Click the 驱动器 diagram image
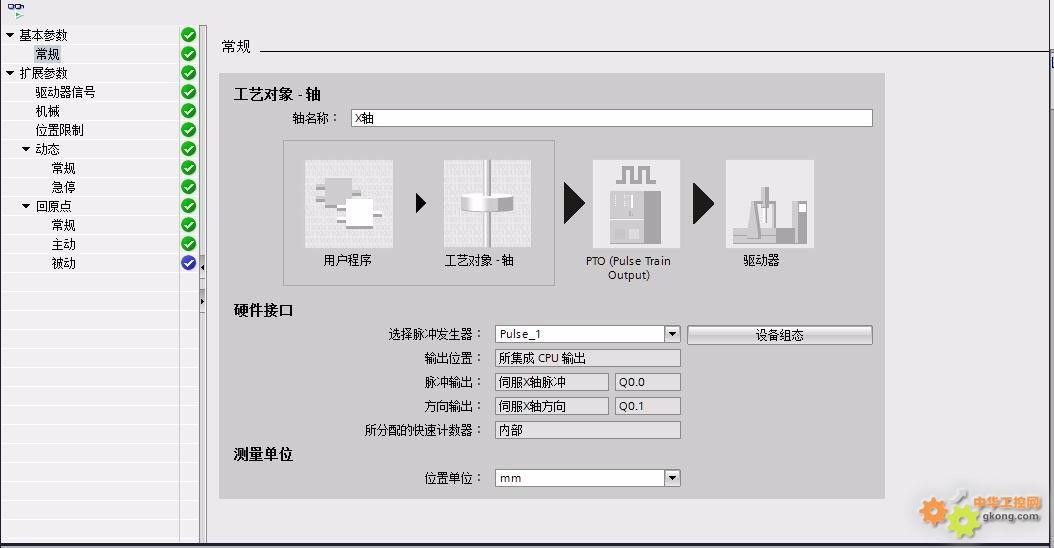Viewport: 1054px width, 548px height. pyautogui.click(x=770, y=204)
